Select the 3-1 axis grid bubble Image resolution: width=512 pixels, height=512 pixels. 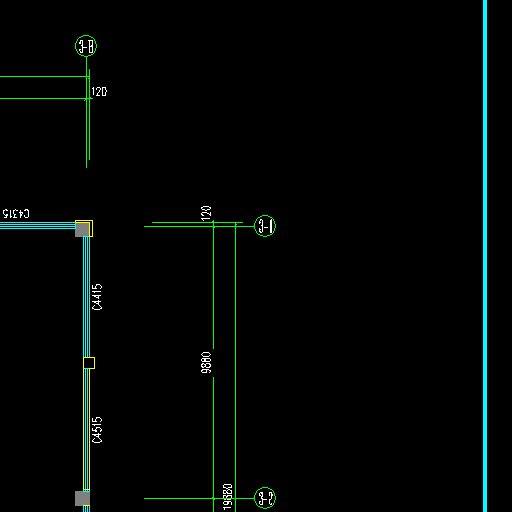pyautogui.click(x=265, y=226)
